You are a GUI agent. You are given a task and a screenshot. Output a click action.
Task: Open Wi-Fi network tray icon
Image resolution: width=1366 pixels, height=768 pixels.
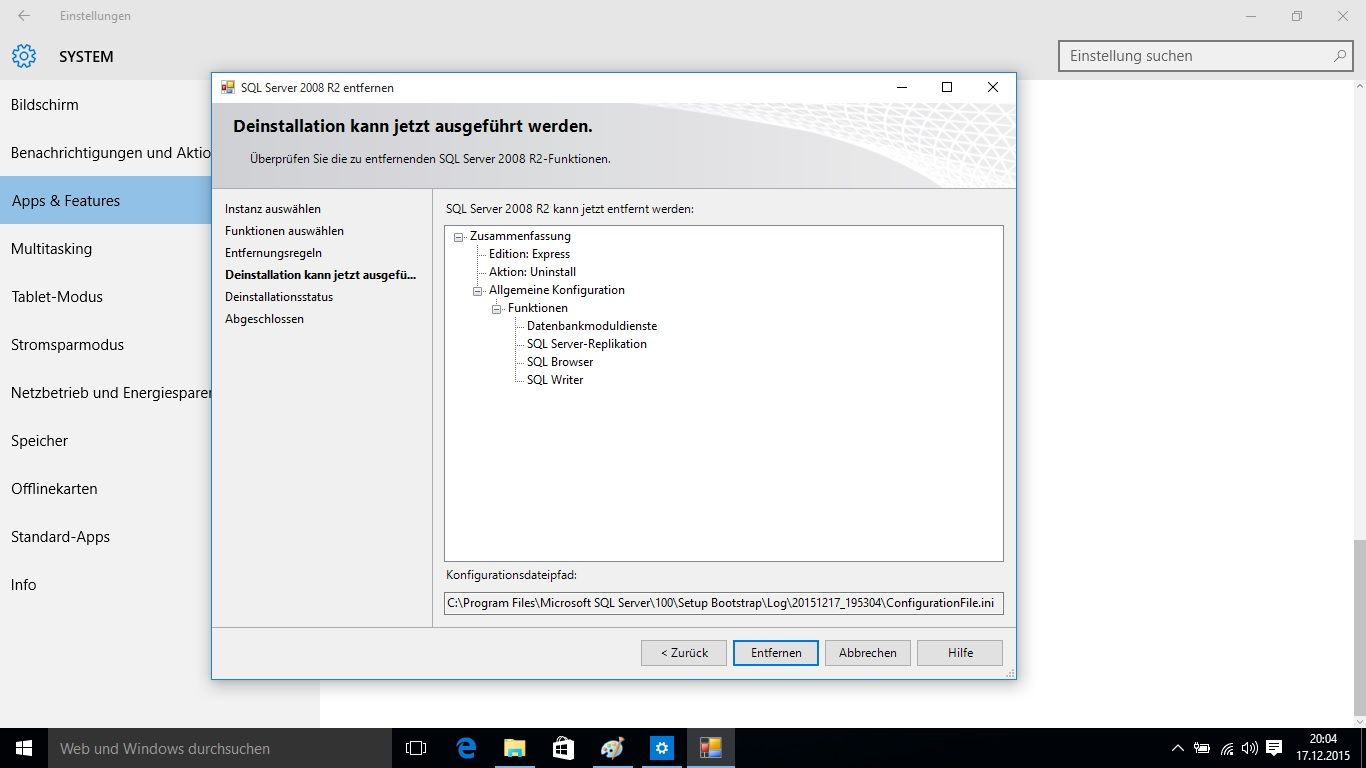tap(1227, 748)
